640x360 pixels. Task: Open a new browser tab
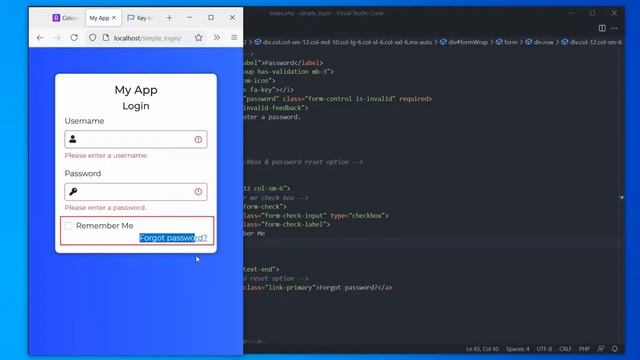pos(169,18)
